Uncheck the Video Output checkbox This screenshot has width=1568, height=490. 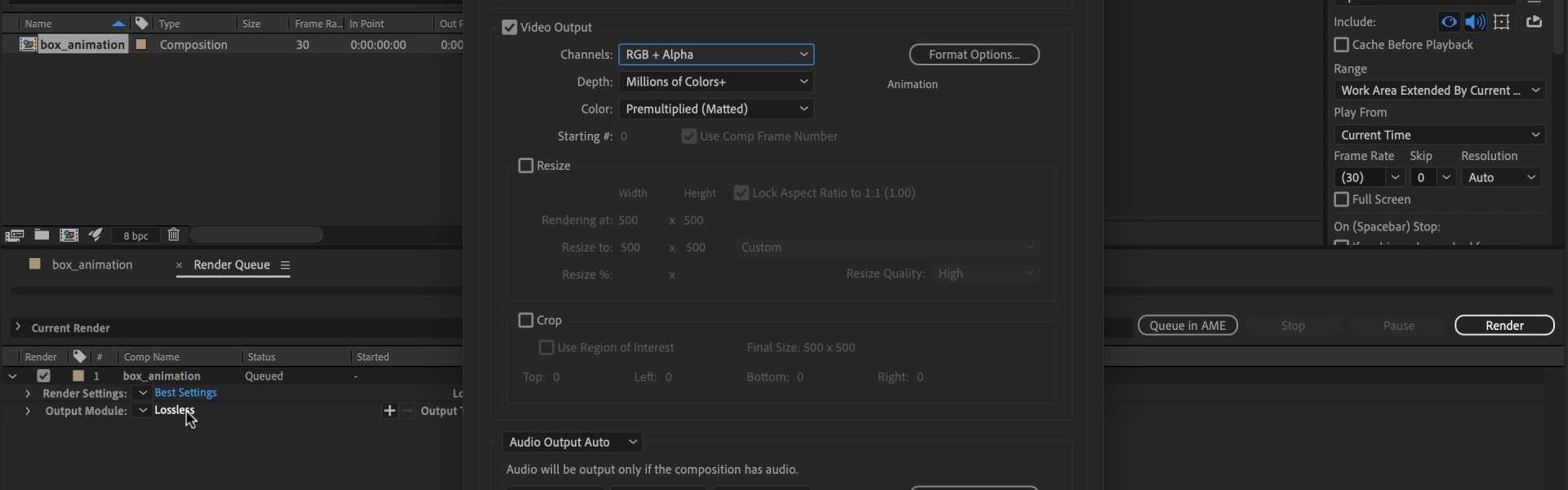[510, 28]
